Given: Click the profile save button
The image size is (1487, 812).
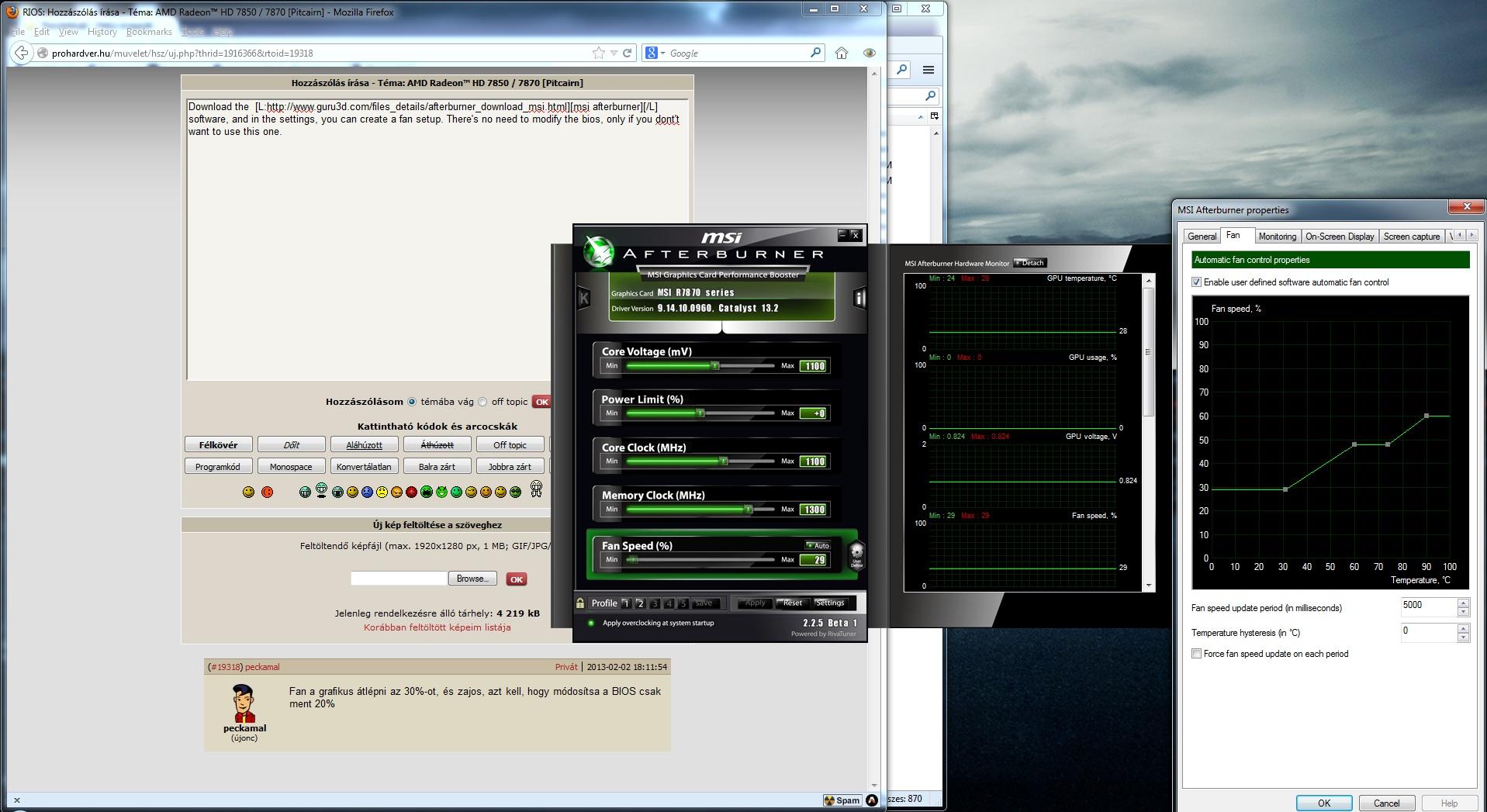Looking at the screenshot, I should click(x=704, y=603).
